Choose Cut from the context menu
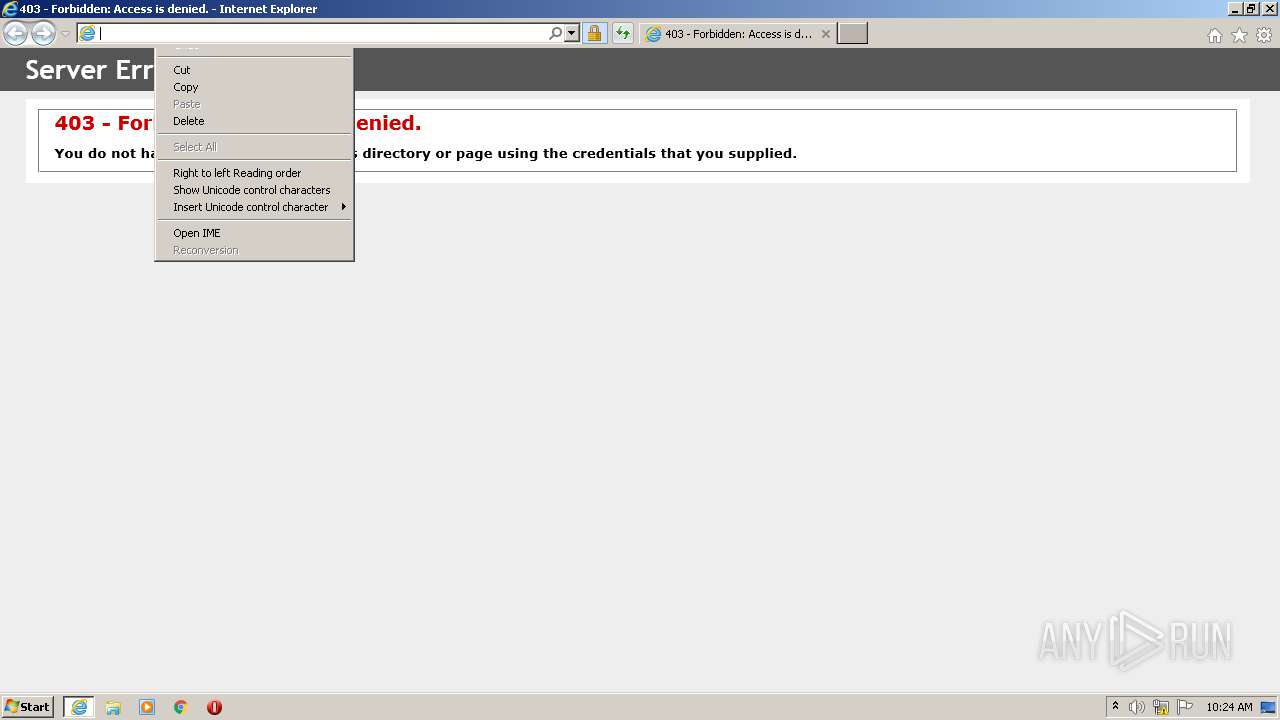 tap(254, 70)
